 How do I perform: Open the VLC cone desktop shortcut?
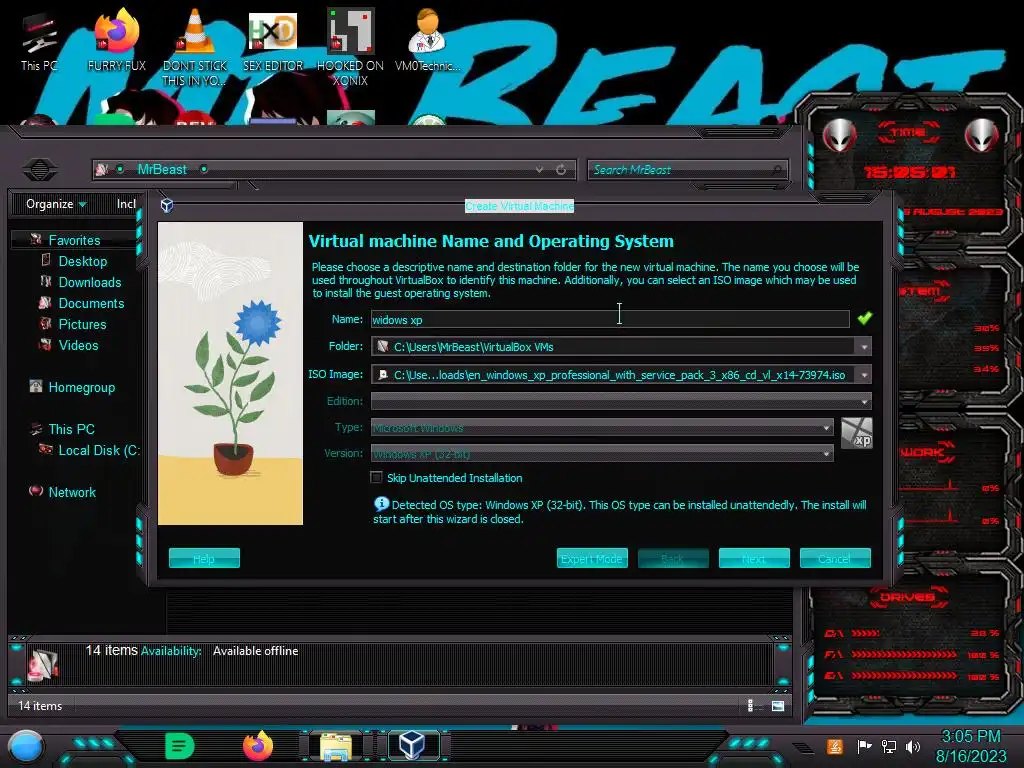tap(194, 47)
